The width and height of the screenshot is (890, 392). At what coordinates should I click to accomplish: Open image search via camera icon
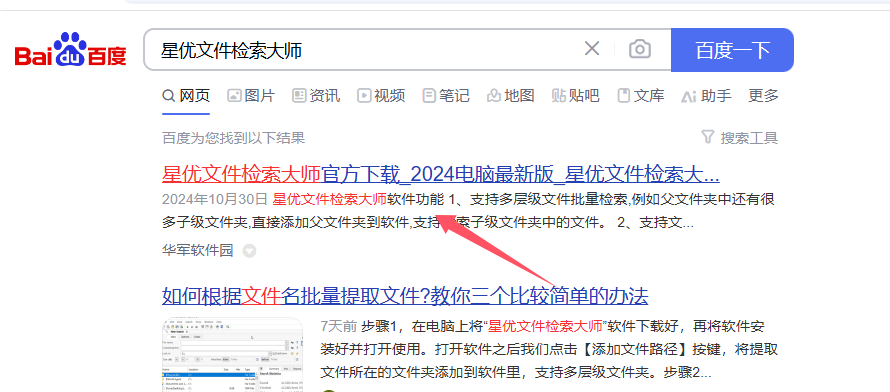pos(640,49)
